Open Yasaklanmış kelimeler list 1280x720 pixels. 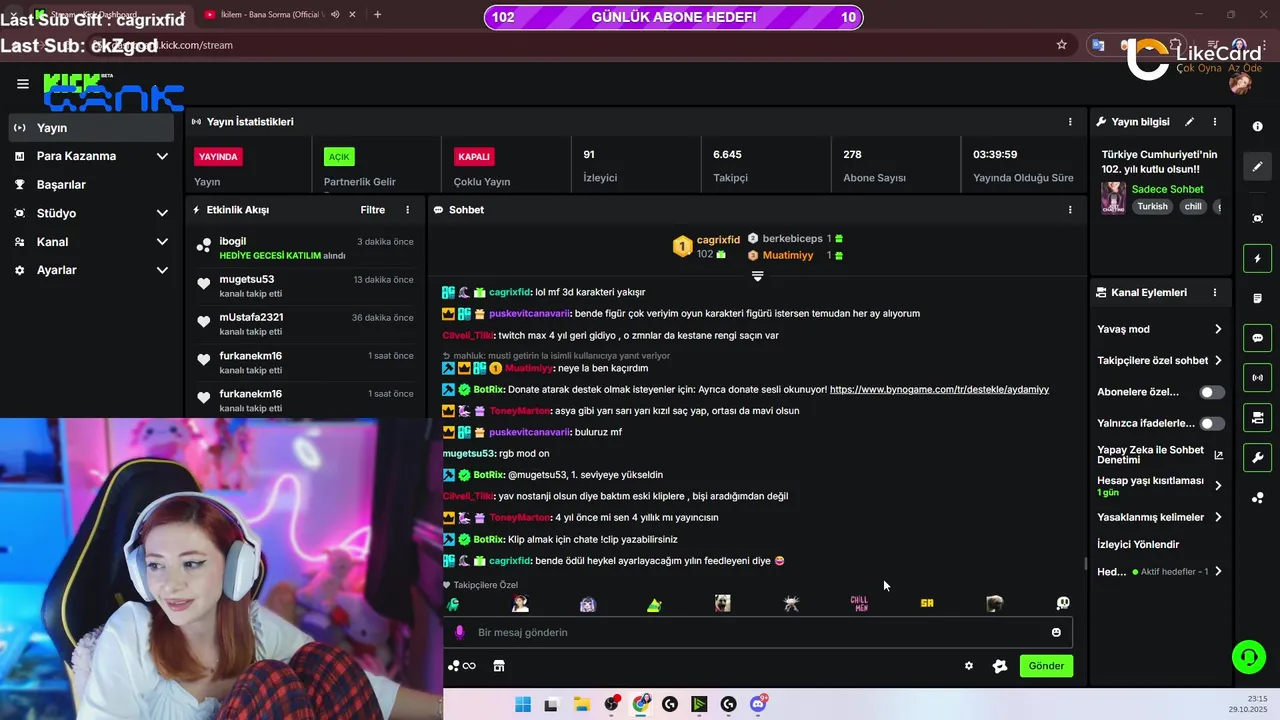tap(1217, 517)
